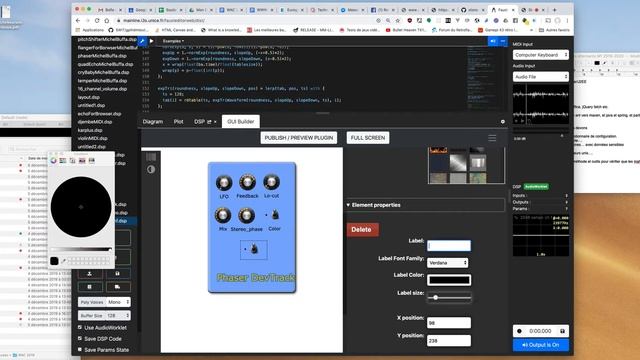Viewport: 640px width, 360px height.
Task: Select the LFO knob on the pedal
Action: [x=224, y=183]
